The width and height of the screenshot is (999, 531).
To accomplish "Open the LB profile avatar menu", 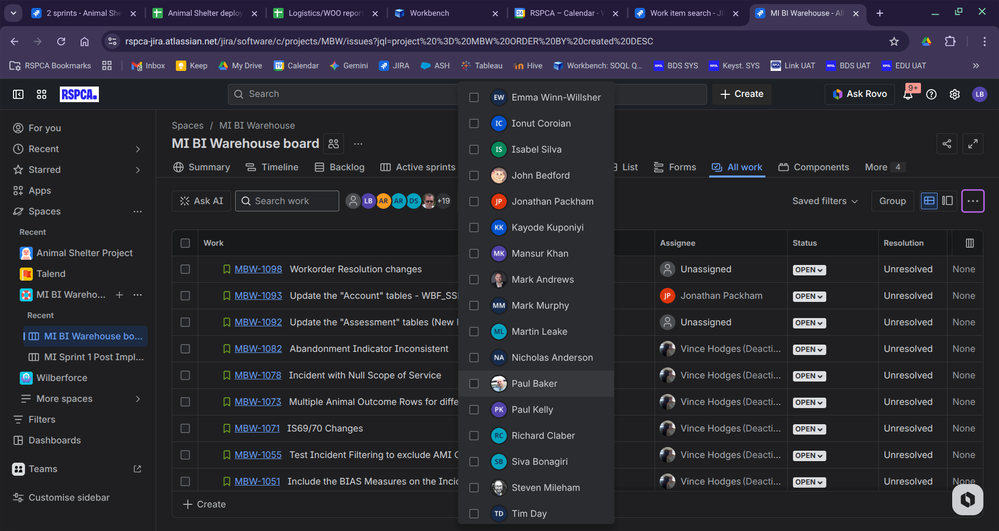I will (979, 94).
